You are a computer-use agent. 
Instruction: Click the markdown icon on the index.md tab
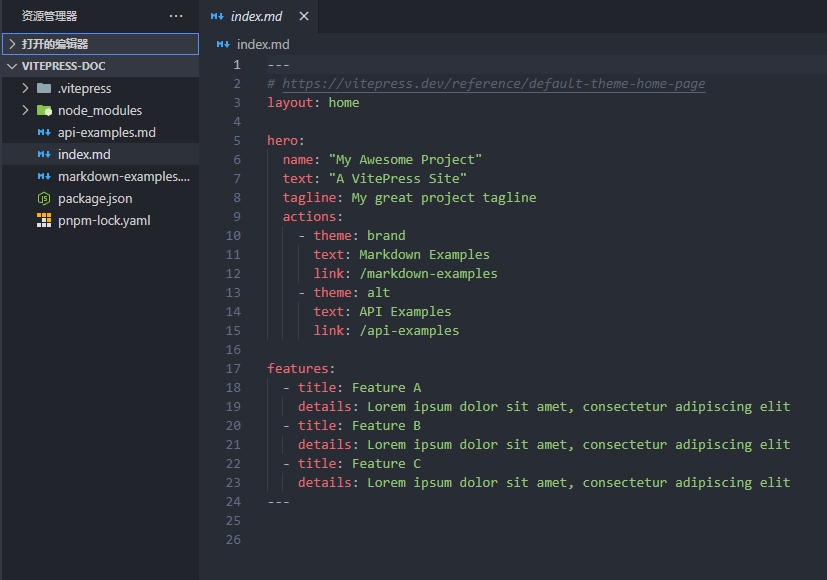pyautogui.click(x=217, y=16)
